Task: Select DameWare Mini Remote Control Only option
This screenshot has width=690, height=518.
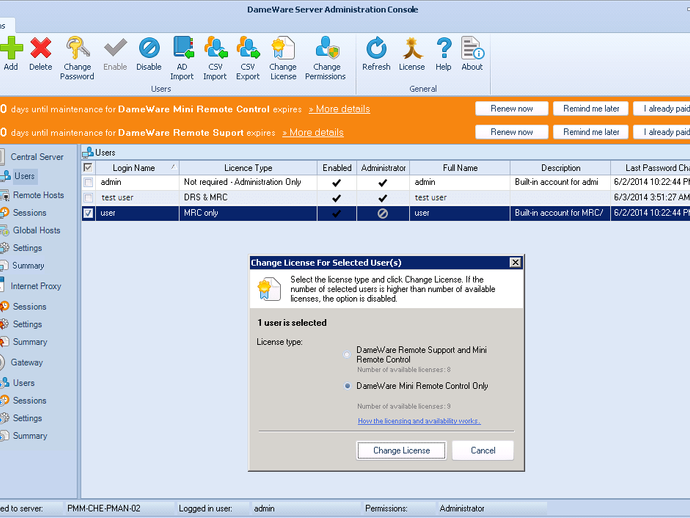Action: (x=347, y=386)
